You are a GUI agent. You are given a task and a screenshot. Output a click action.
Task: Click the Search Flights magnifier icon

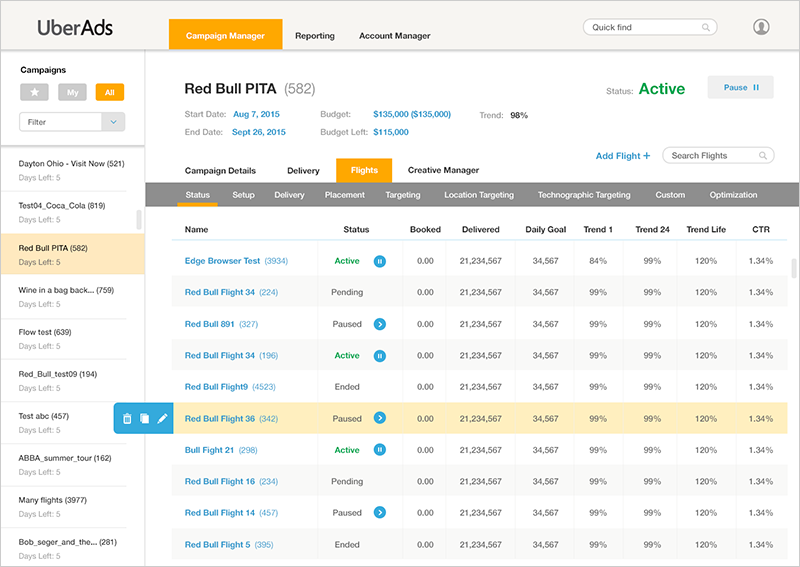(763, 156)
